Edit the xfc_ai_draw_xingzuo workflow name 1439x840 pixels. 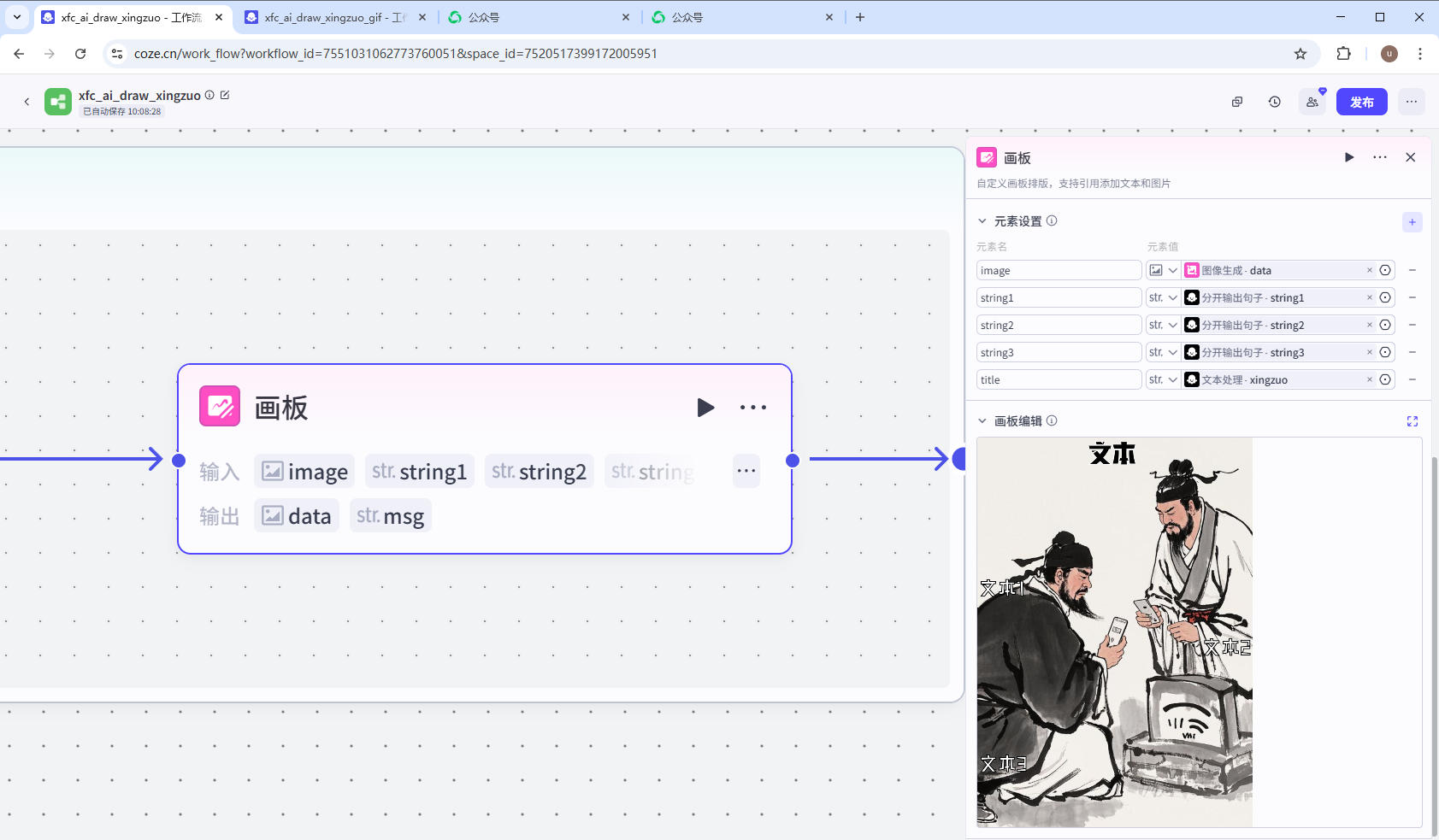[225, 95]
